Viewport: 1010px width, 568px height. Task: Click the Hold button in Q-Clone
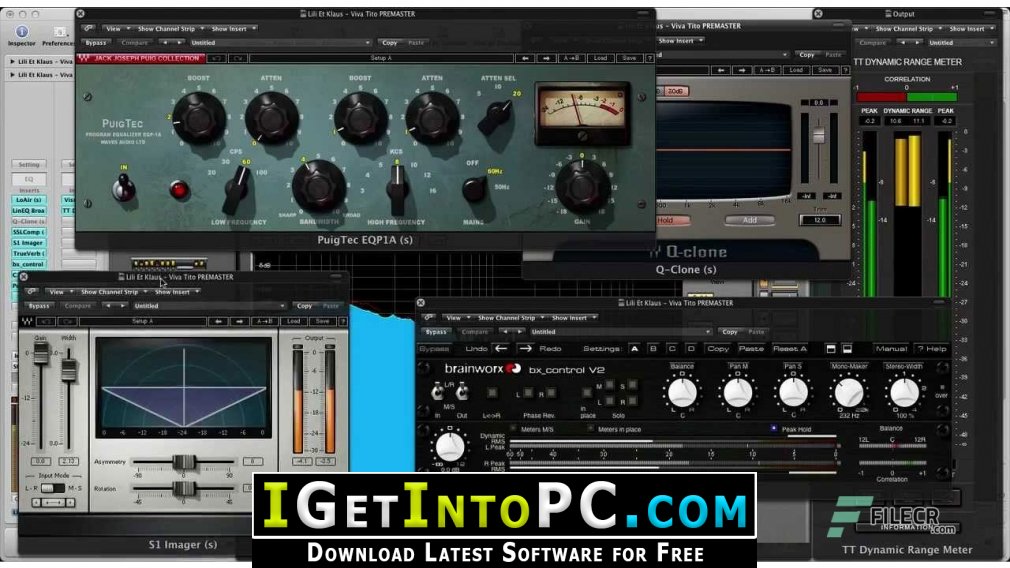point(665,220)
